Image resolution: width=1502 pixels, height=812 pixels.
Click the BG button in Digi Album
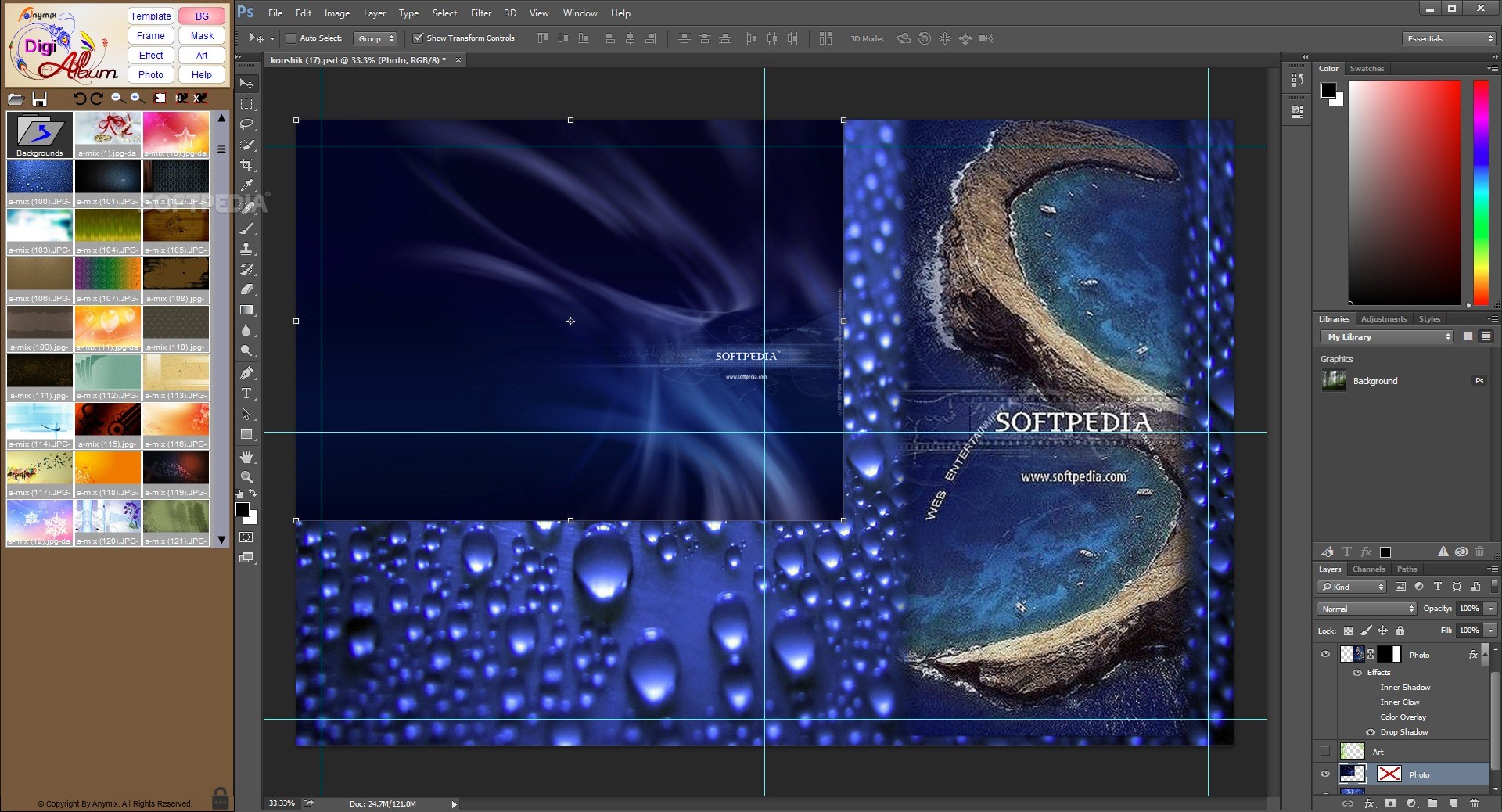202,16
